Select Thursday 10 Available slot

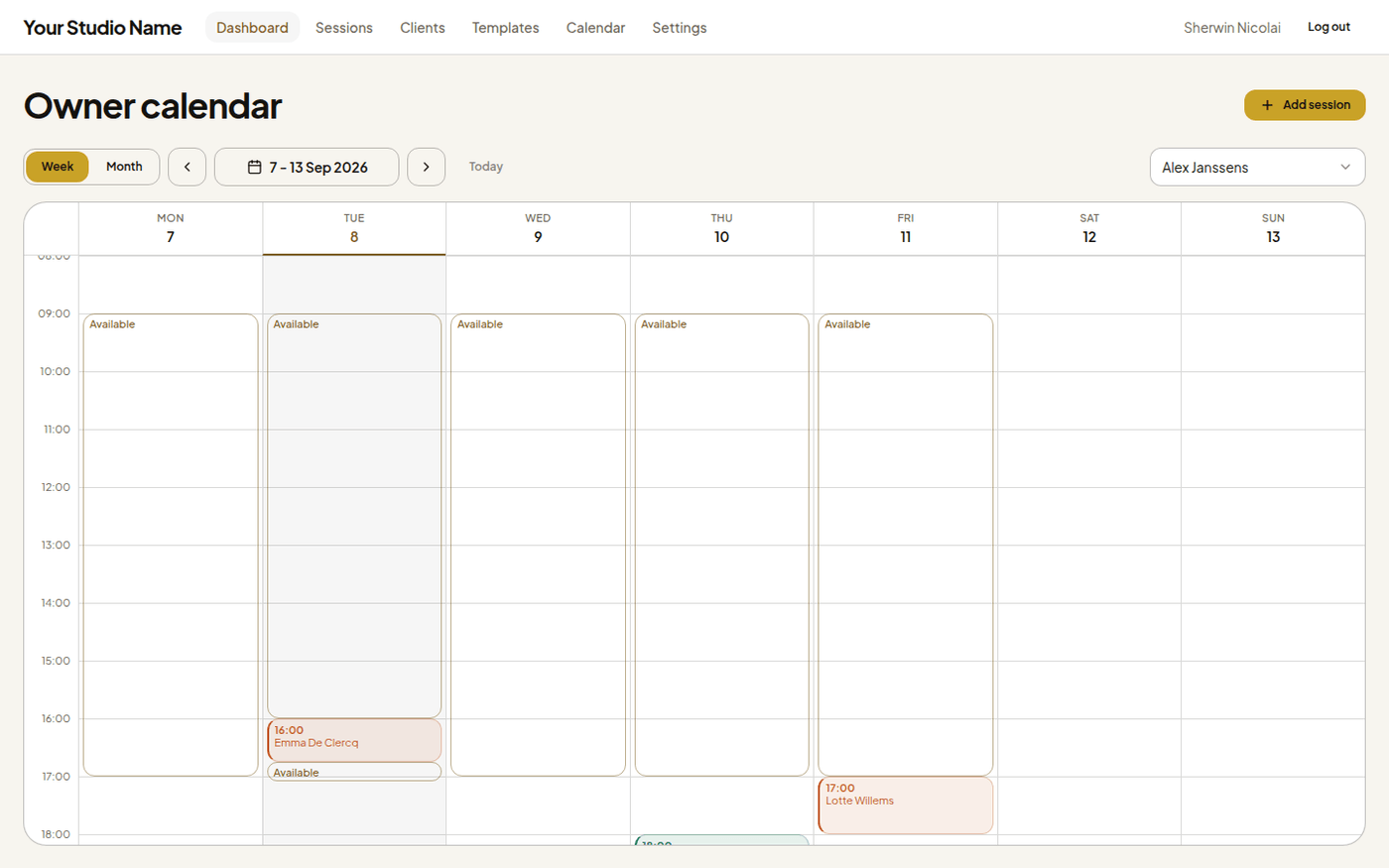721,545
